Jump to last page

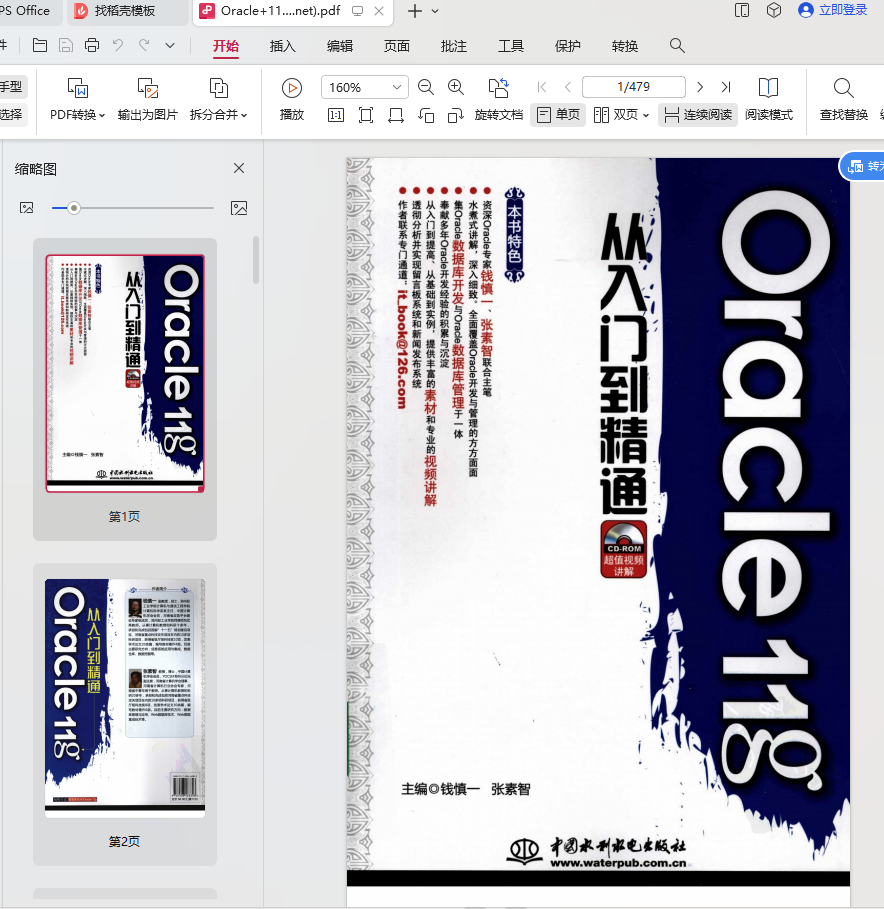click(x=726, y=87)
